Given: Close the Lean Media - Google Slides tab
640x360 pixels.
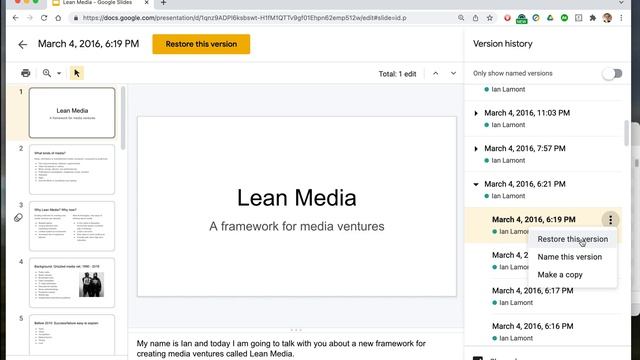Looking at the screenshot, I should (x=147, y=3).
